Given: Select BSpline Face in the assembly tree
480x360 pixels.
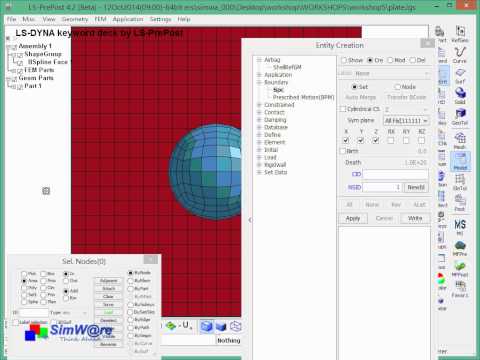Looking at the screenshot, I should (x=47, y=62).
